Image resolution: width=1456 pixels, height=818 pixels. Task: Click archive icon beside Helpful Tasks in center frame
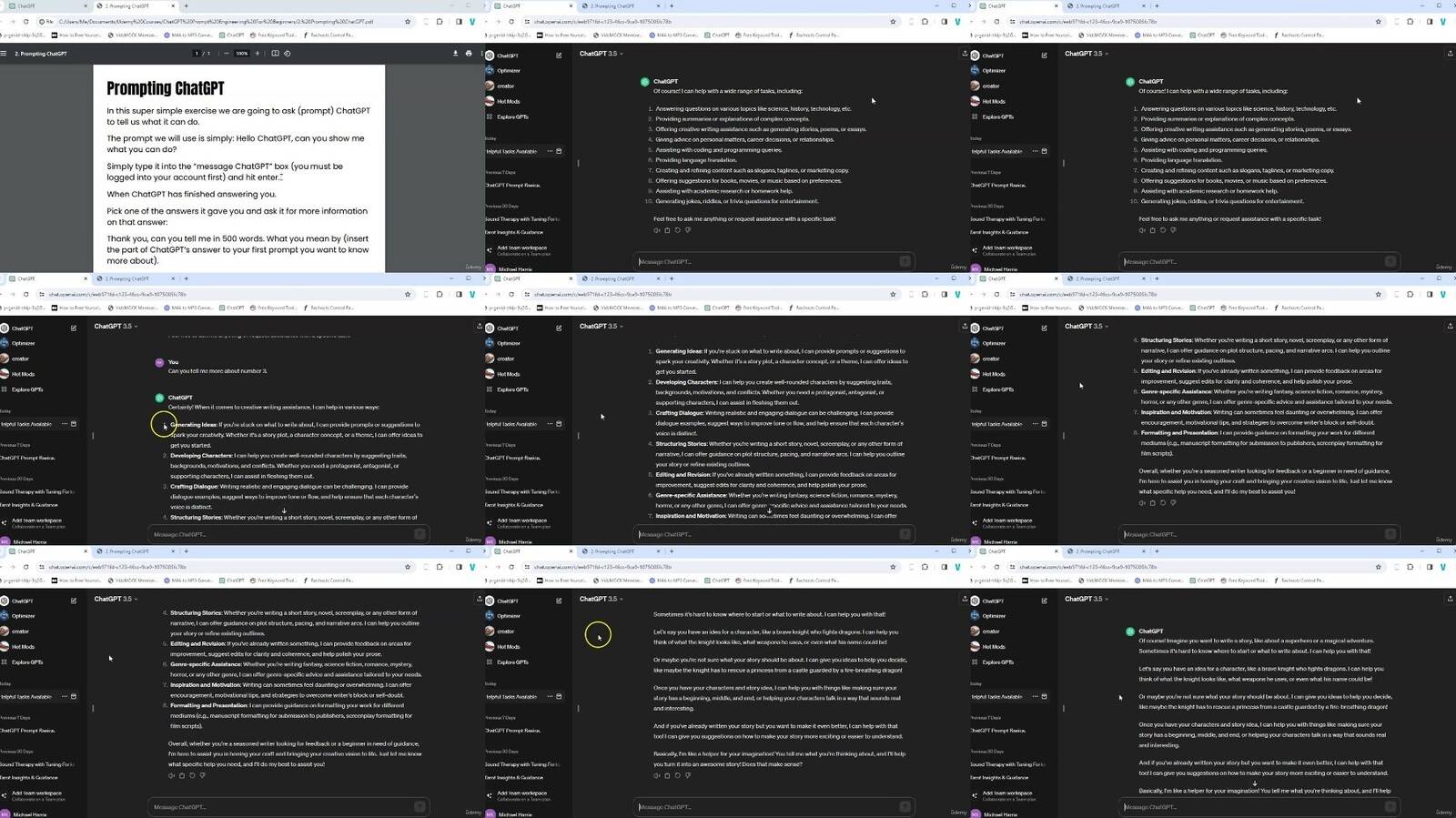click(559, 424)
